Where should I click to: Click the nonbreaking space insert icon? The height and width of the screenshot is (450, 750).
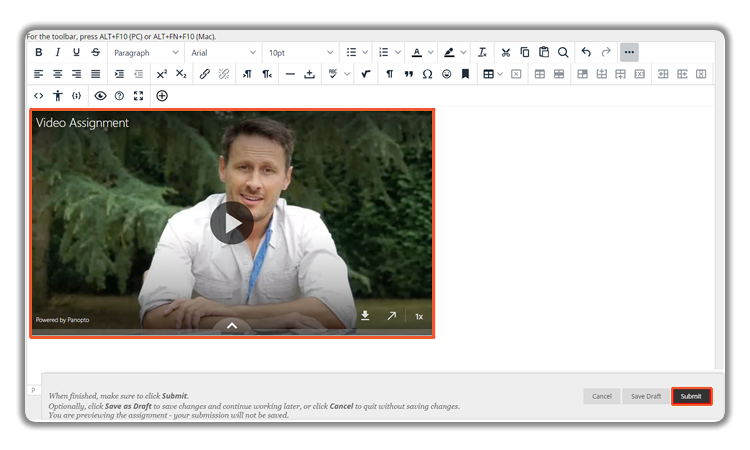click(x=309, y=74)
